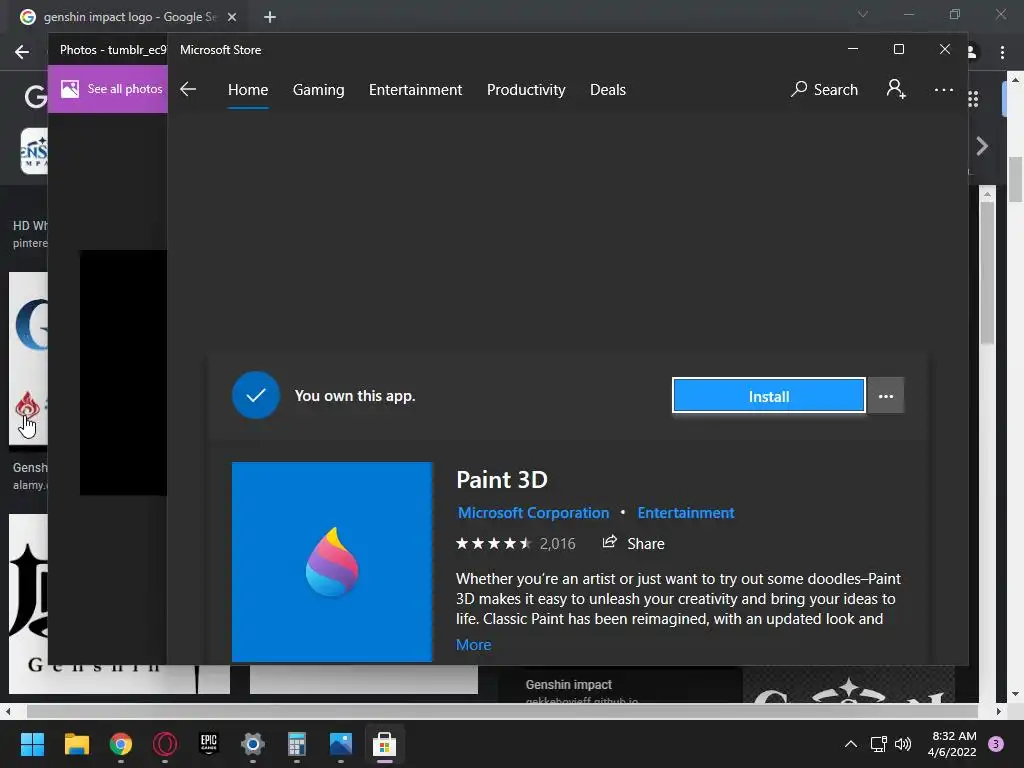
Task: Open more options next to Install
Action: tap(886, 396)
